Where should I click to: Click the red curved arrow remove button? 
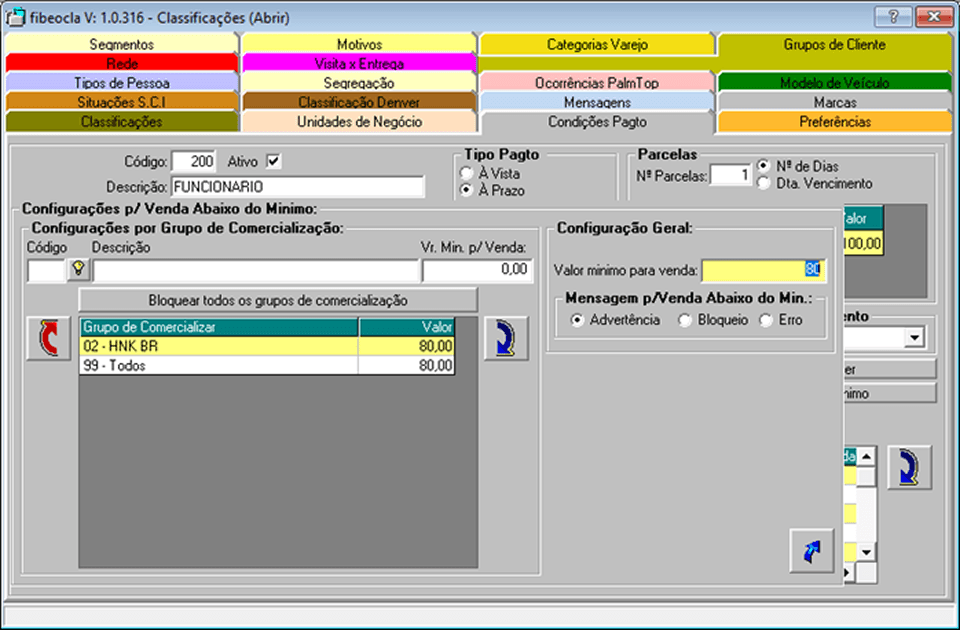click(48, 339)
